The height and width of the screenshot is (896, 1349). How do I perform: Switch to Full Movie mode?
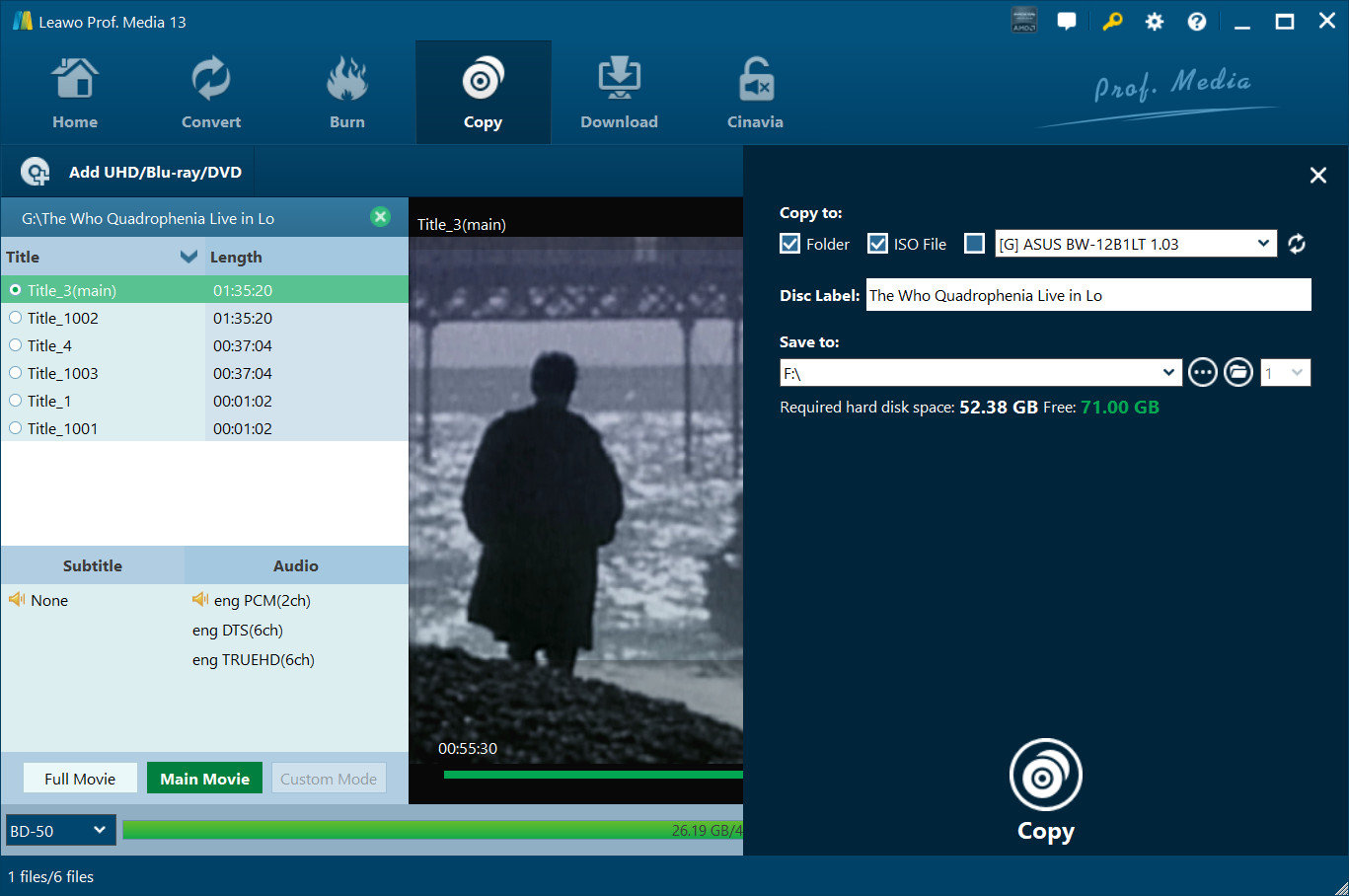[80, 779]
